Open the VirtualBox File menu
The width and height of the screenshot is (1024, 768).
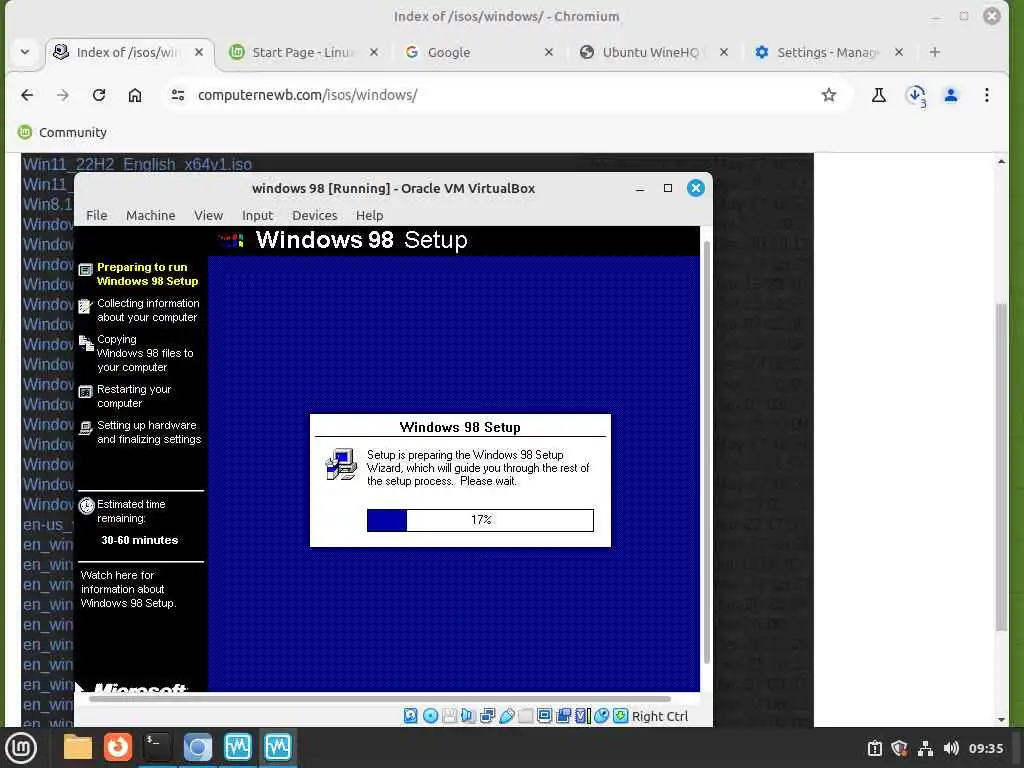pos(97,216)
